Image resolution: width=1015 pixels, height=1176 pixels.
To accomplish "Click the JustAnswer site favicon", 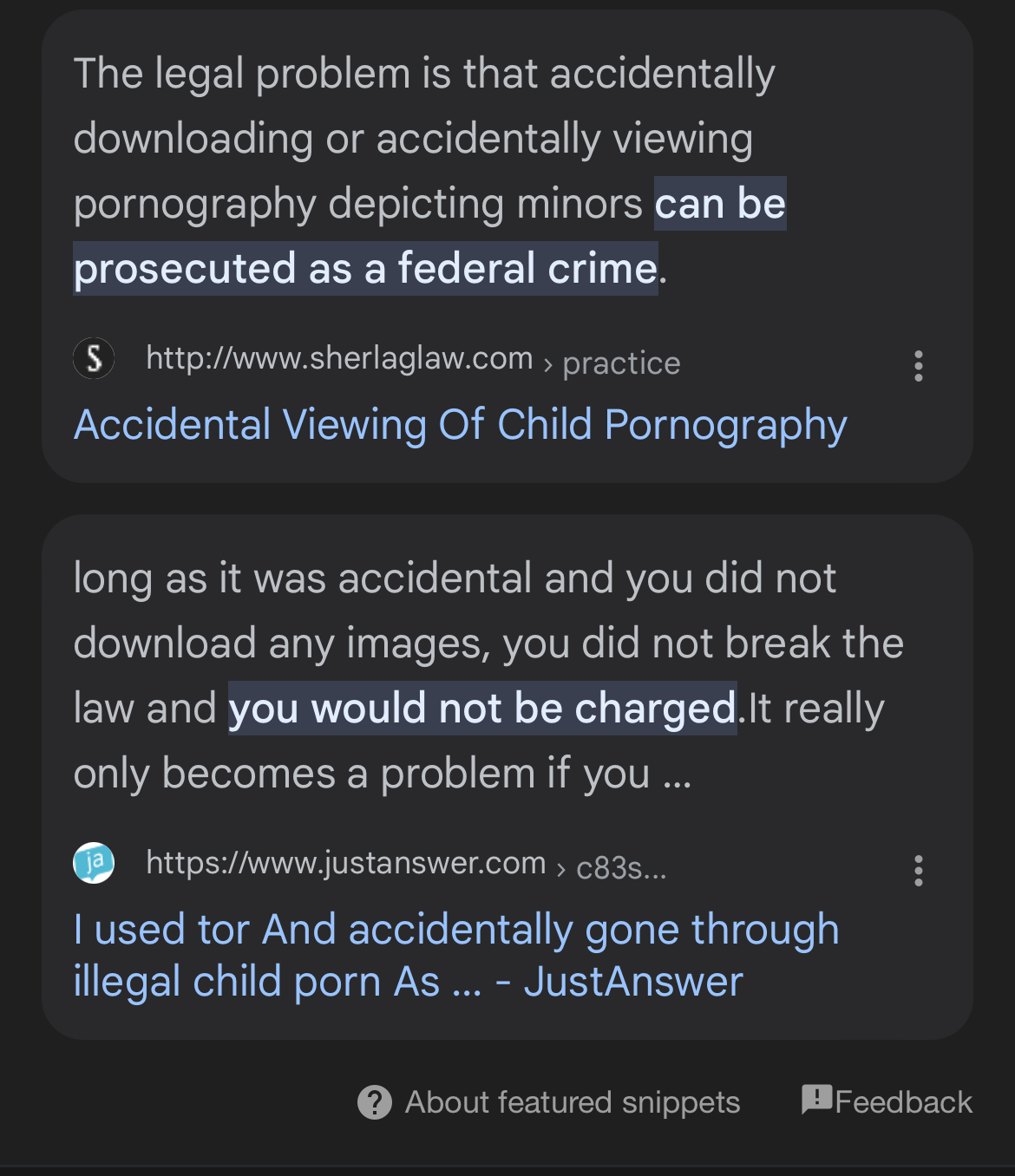I will (x=94, y=863).
